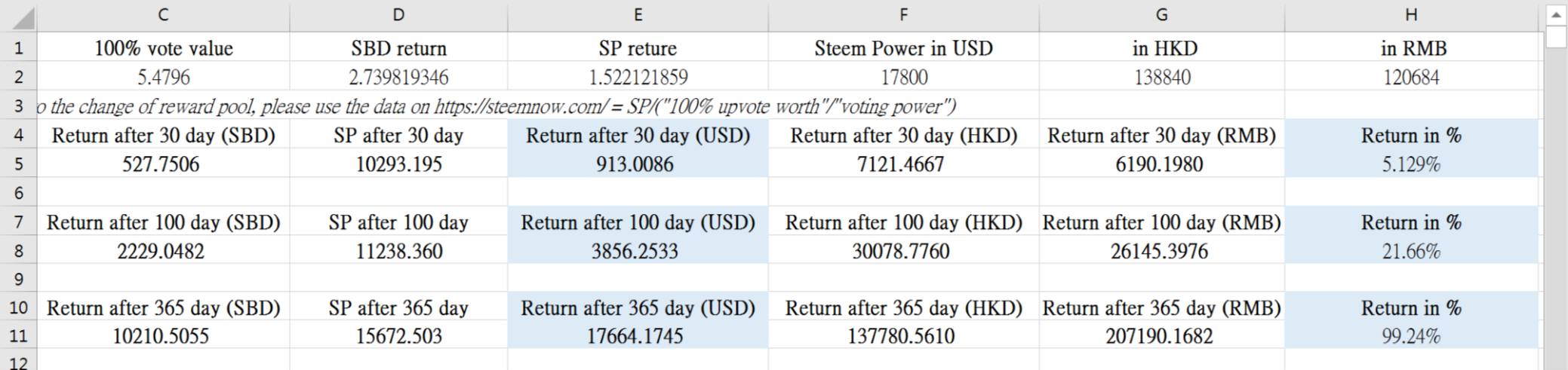Screen dimensions: 1568x370
Task: Click the 365 day RMB value 207190.1682
Action: (x=1159, y=336)
